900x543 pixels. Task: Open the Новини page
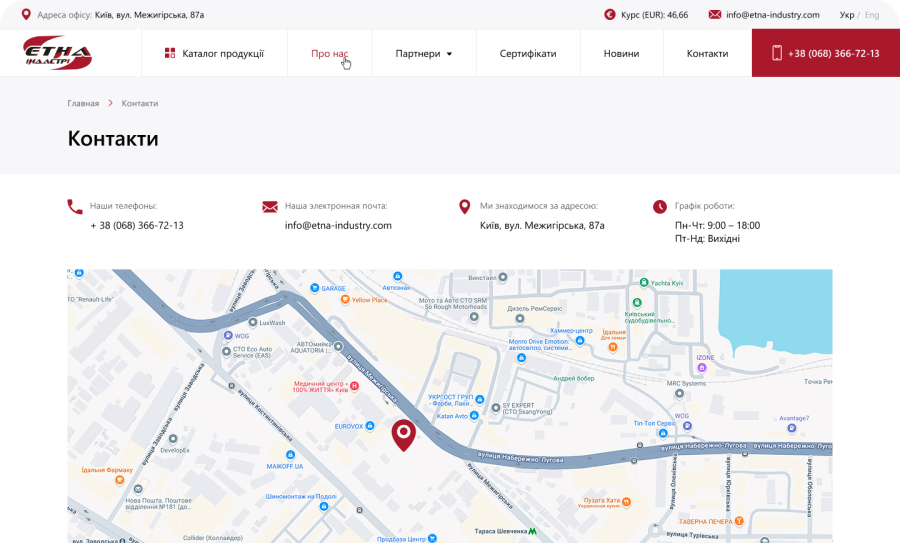621,53
